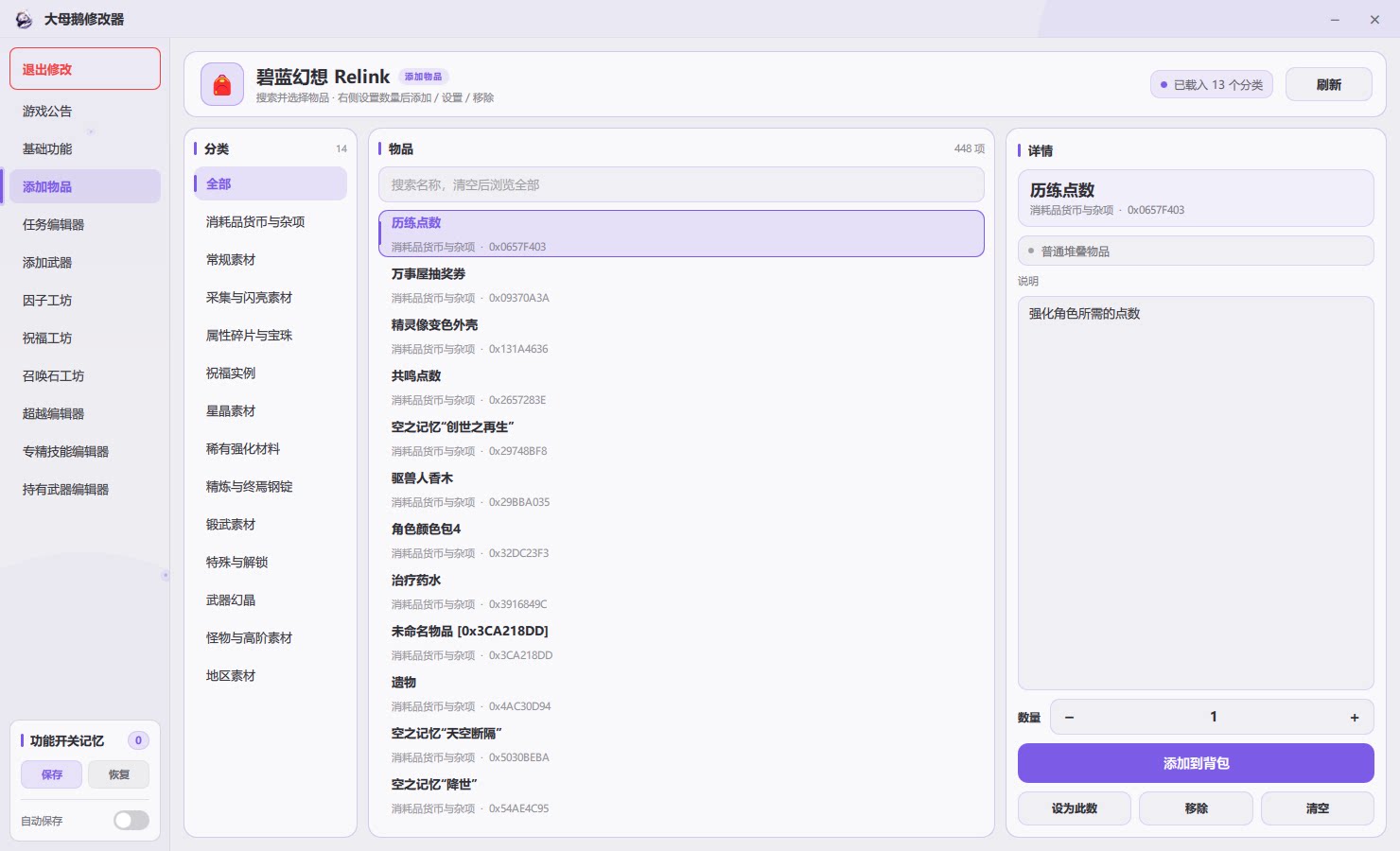Open 基础功能 in the sidebar
Screen dimensions: 1400x851
(x=85, y=148)
